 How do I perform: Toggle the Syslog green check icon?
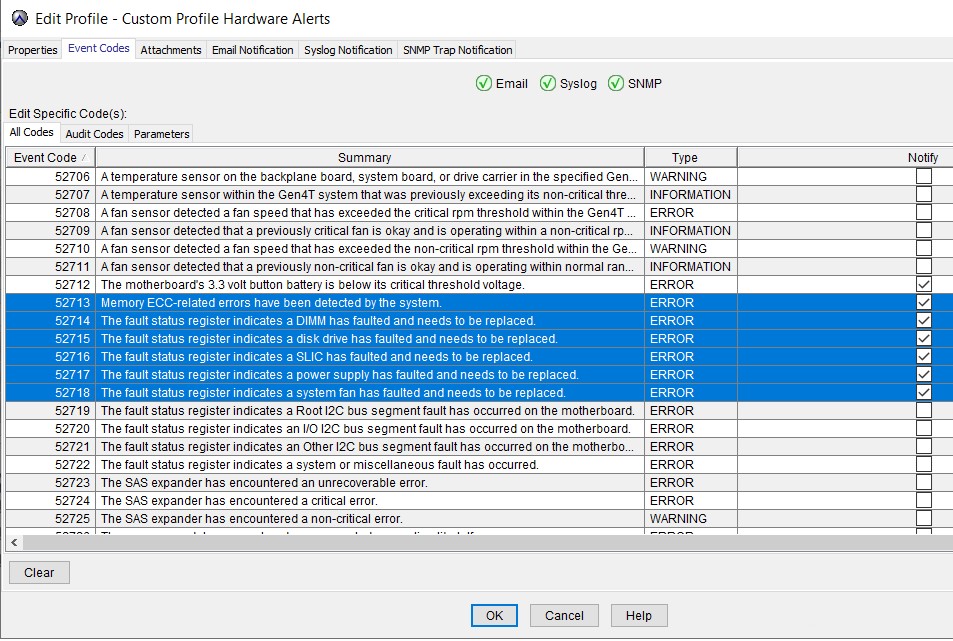(x=548, y=83)
